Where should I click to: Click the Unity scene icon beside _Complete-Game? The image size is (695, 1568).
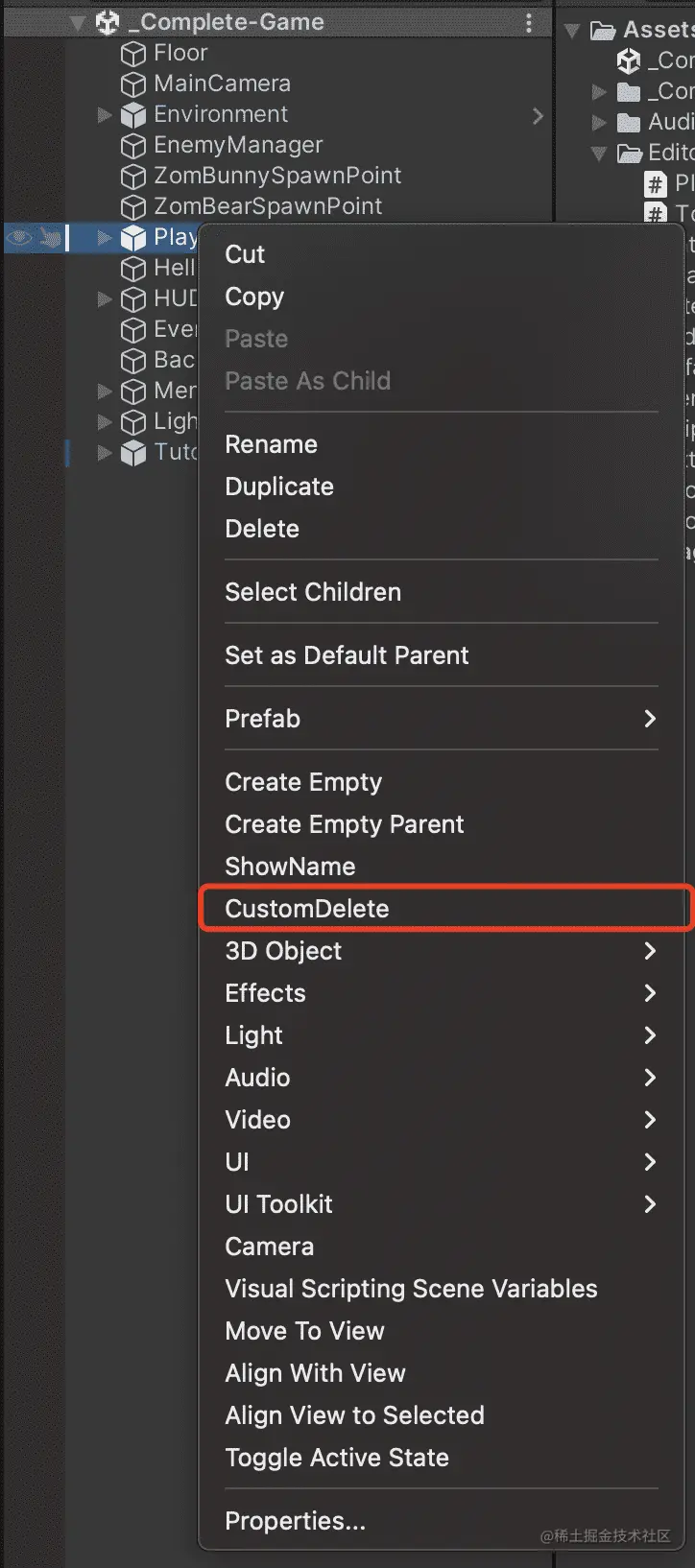[x=108, y=22]
